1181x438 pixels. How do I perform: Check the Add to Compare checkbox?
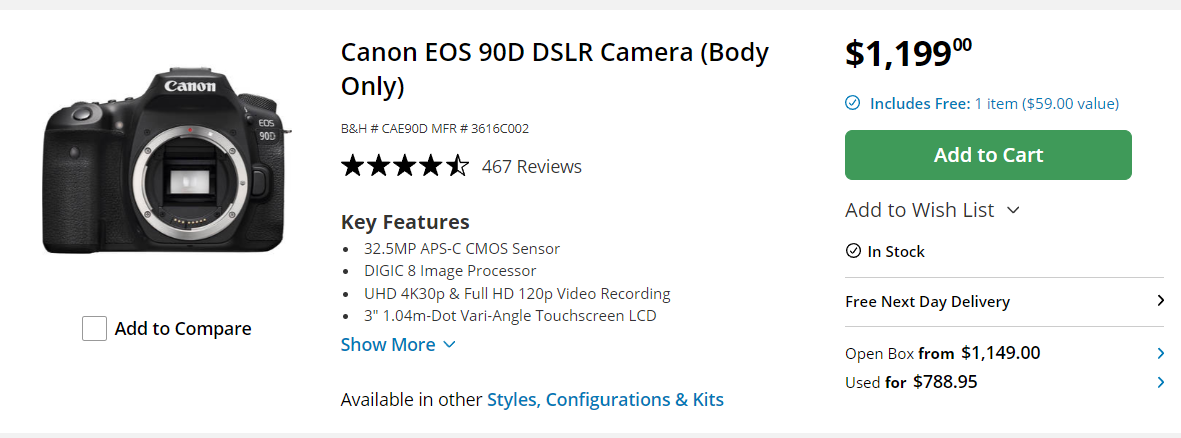(x=94, y=329)
